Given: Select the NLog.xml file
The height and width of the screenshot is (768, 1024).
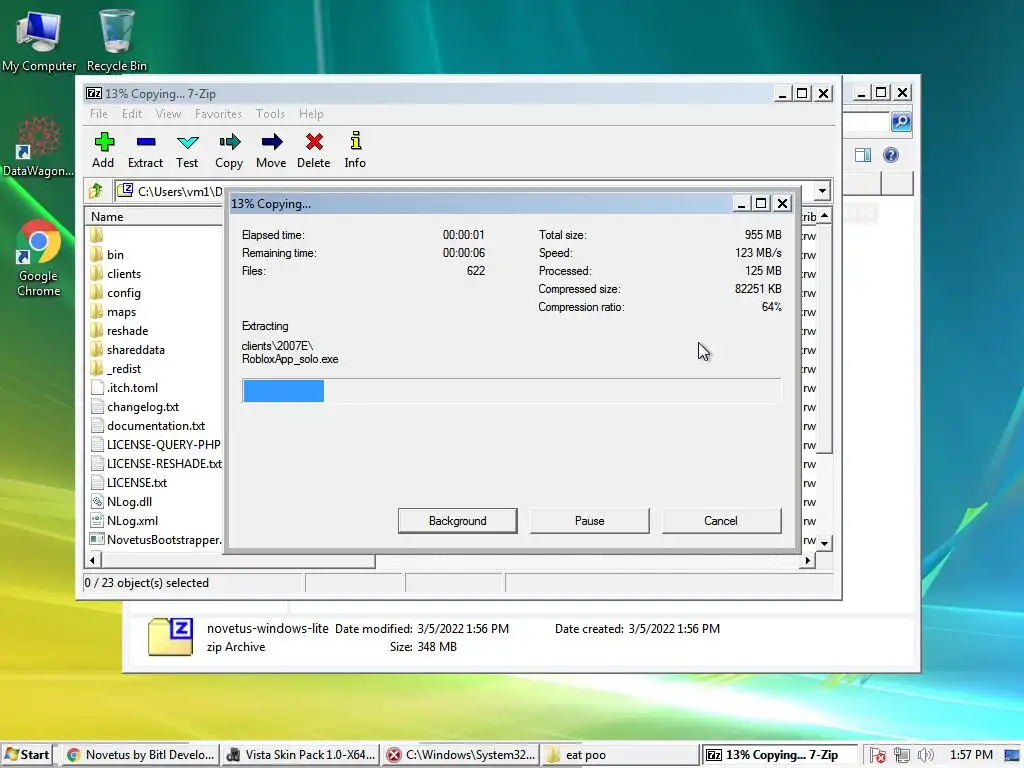Looking at the screenshot, I should point(132,520).
